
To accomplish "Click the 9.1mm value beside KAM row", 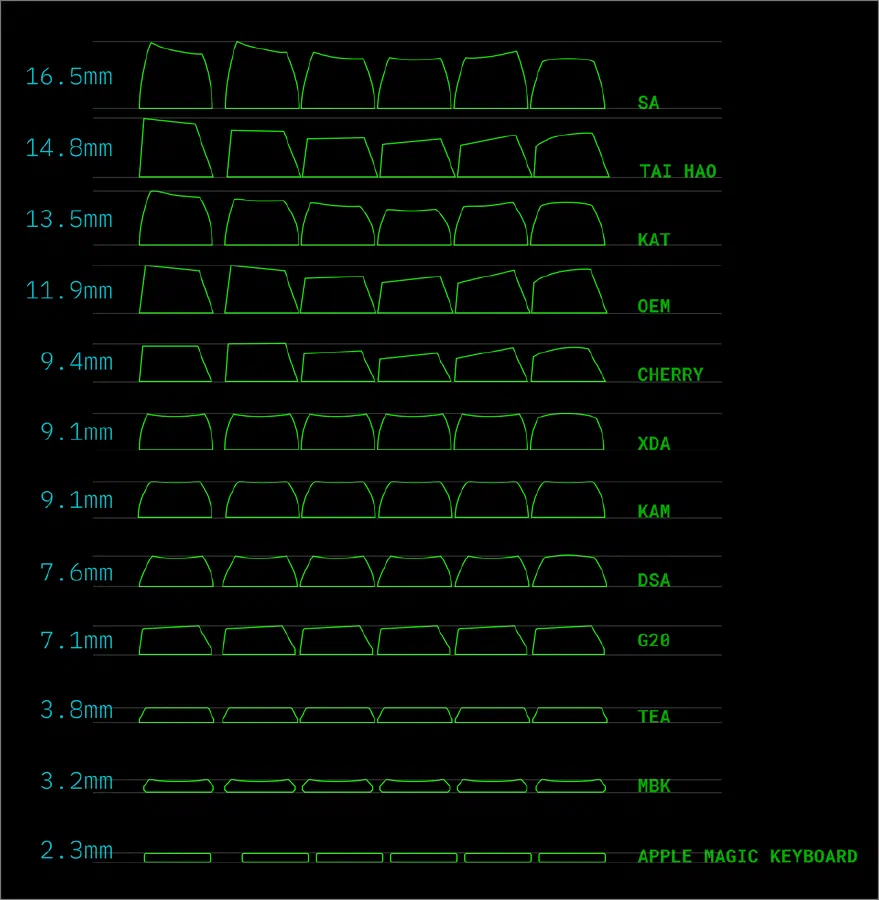I will point(76,501).
